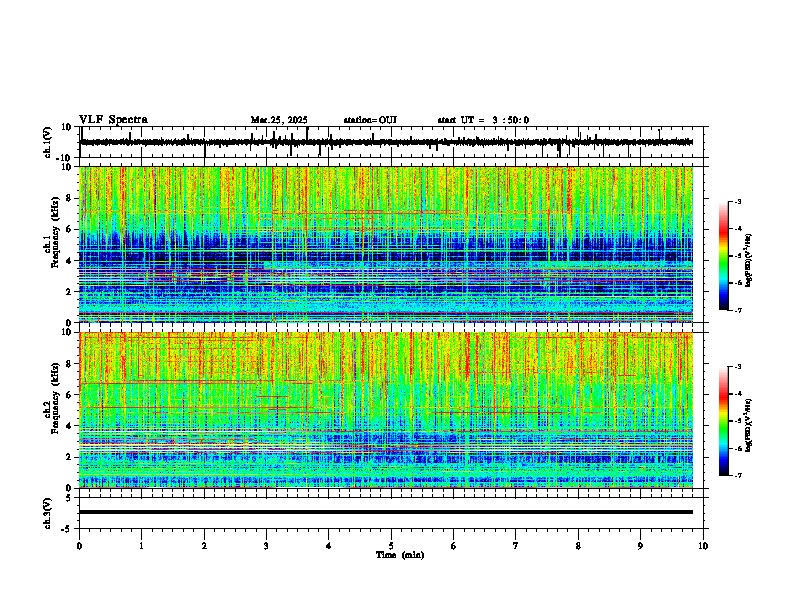Image resolution: width=792 pixels, height=612 pixels.
Task: Click the ch.1 colorbar log(PSD) label
Action: tap(749, 260)
